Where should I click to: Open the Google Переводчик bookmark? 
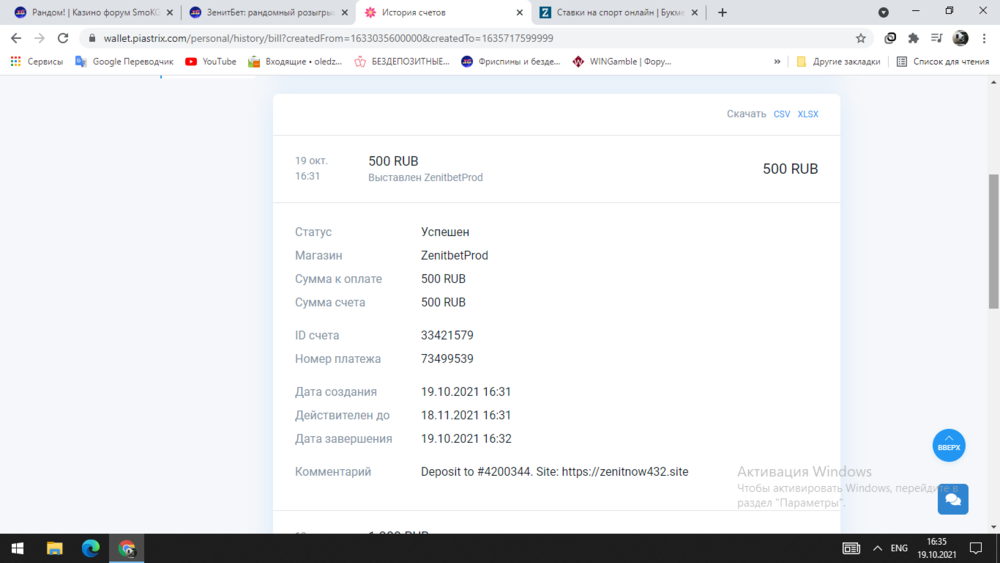124,62
